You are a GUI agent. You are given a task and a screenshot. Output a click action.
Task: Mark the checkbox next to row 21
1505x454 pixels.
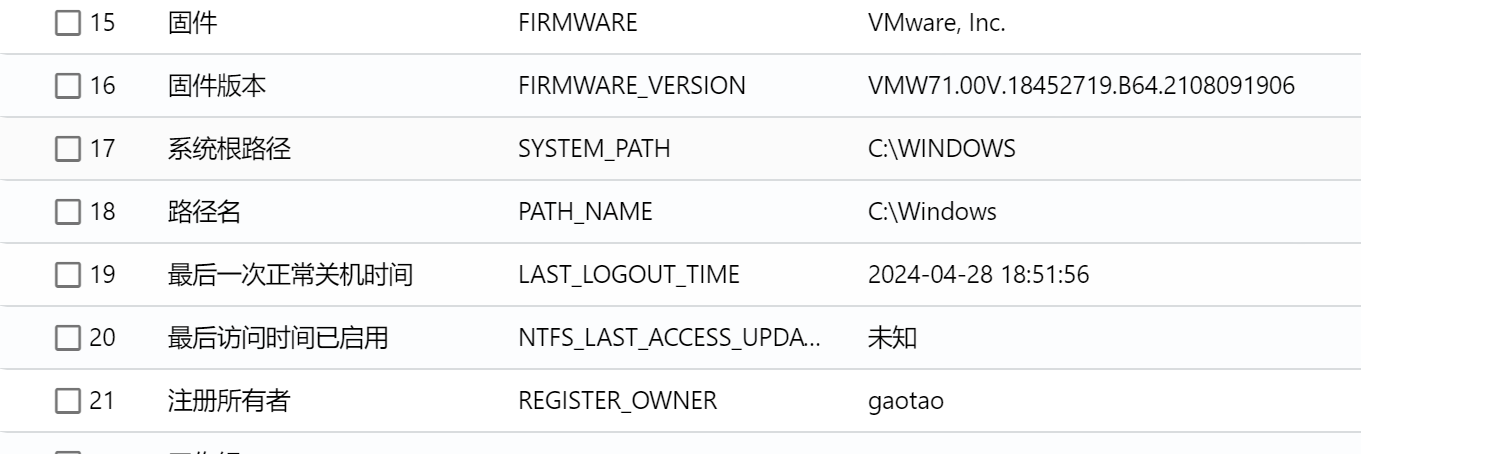67,402
